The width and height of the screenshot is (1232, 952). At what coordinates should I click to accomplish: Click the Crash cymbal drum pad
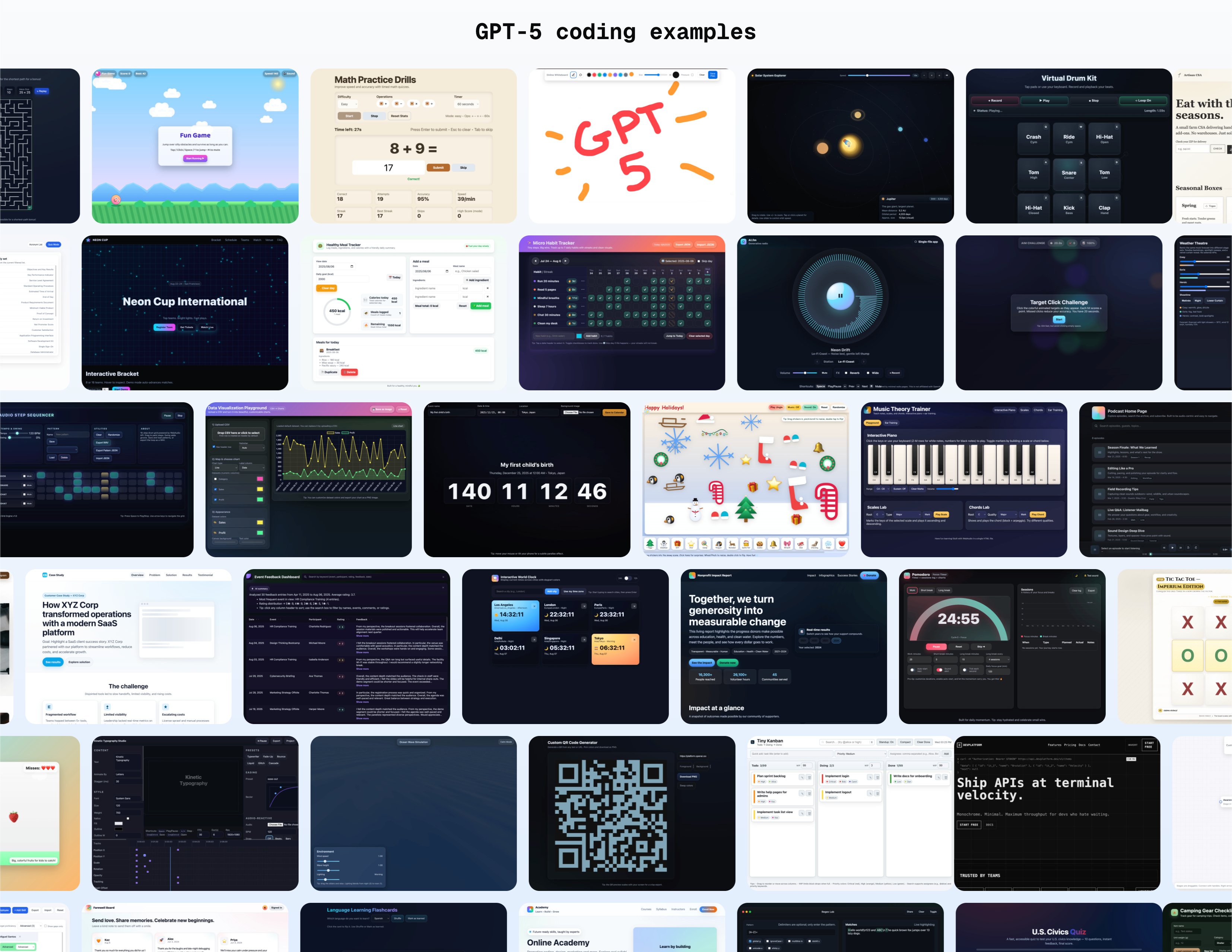1033,139
